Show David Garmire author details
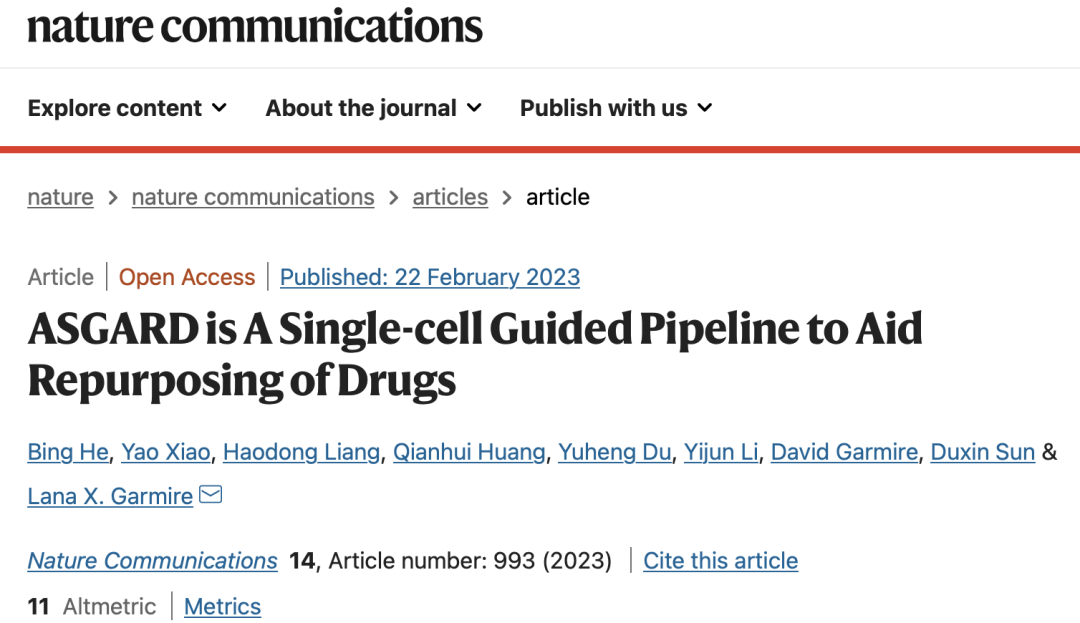 844,452
